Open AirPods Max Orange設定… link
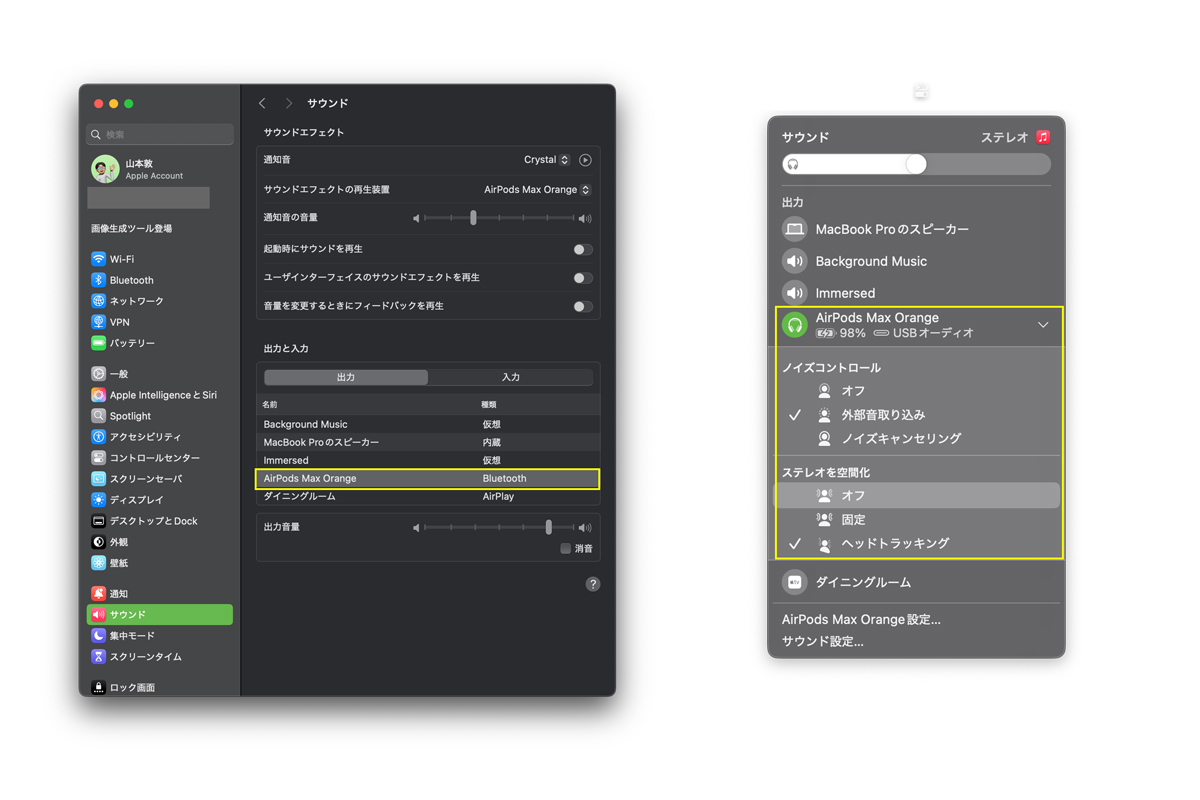The width and height of the screenshot is (1200, 800). 861,620
